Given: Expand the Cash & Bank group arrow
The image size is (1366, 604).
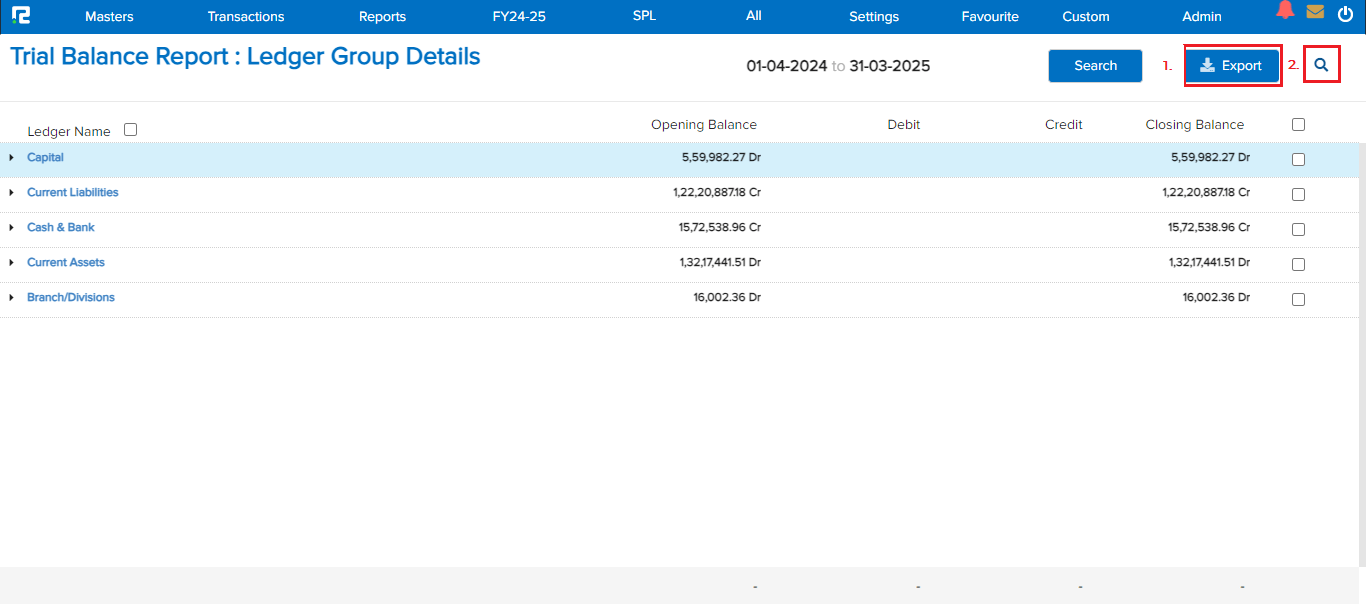Looking at the screenshot, I should [x=11, y=228].
